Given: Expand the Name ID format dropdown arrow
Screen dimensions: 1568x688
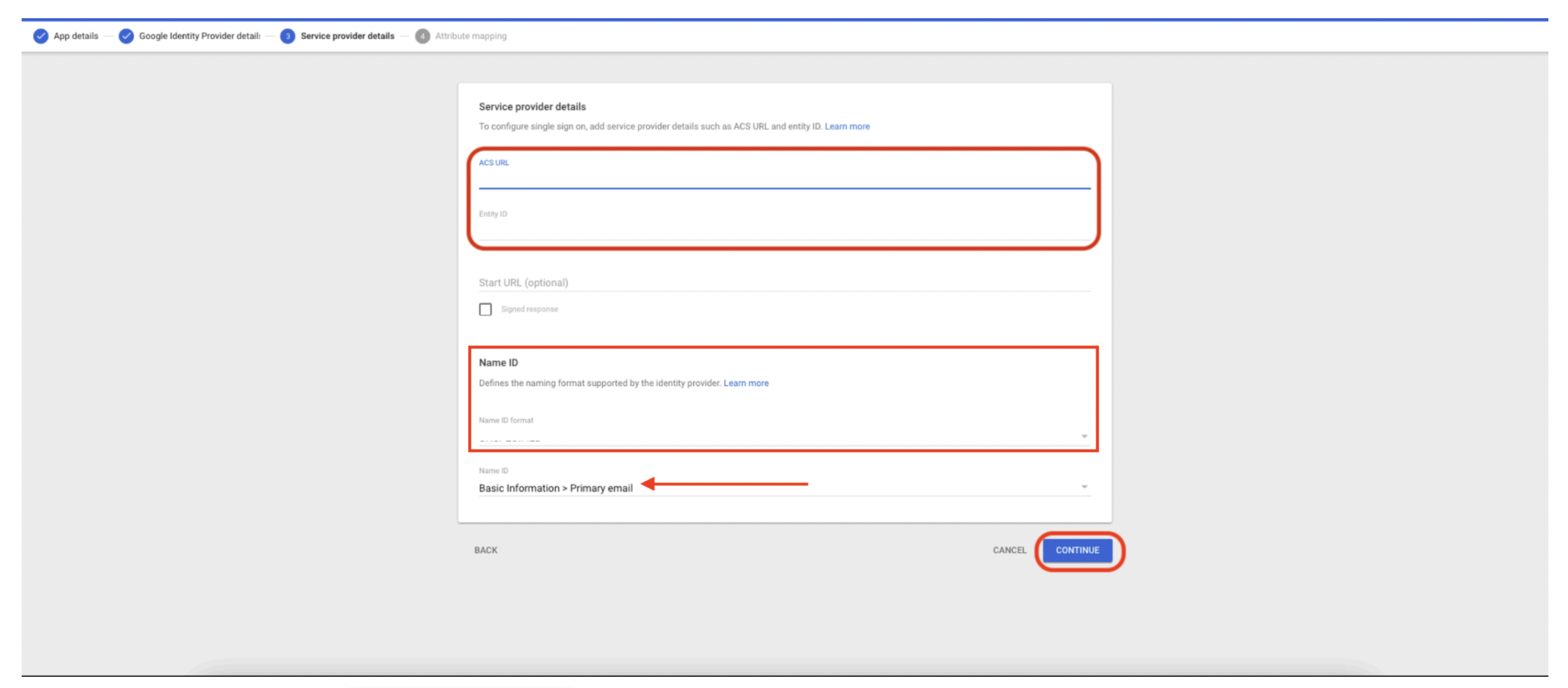Looking at the screenshot, I should coord(1084,436).
